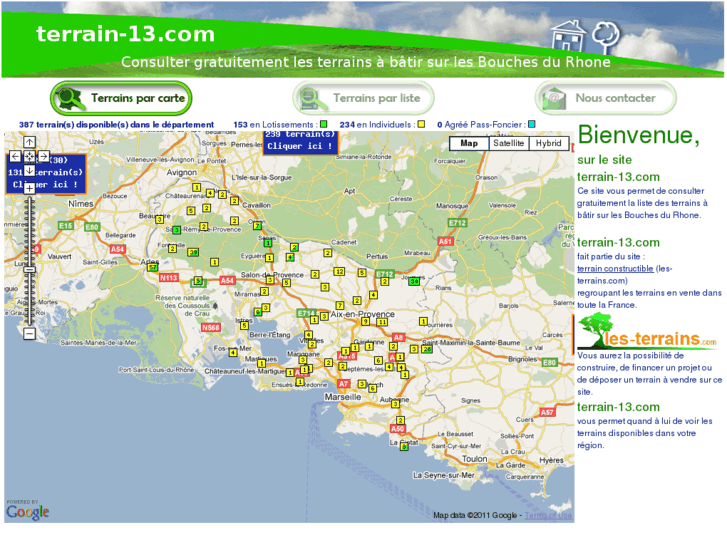The width and height of the screenshot is (727, 545).
Task: Select yellow marker 3 at Aubagne
Action: (395, 404)
